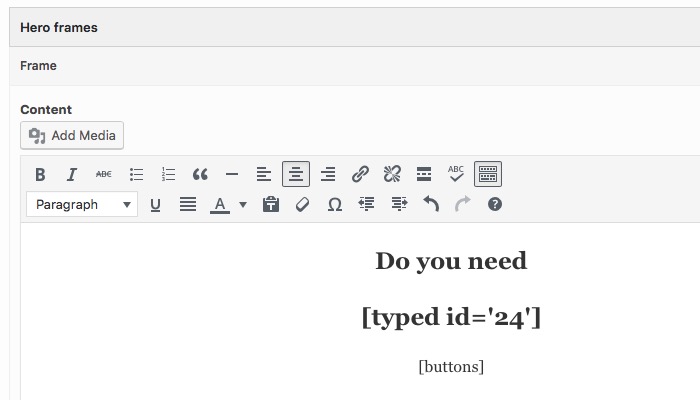Toggle italic formatting
The width and height of the screenshot is (700, 400).
tap(72, 174)
